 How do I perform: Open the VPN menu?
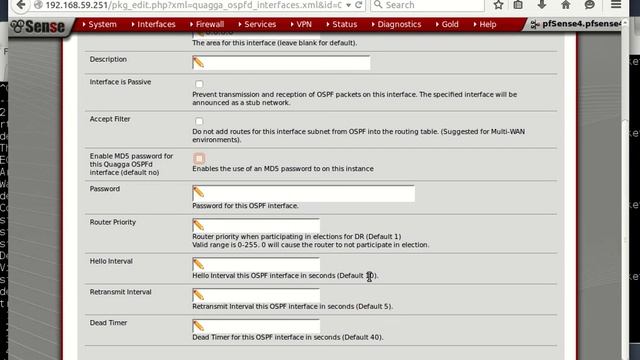(x=301, y=24)
